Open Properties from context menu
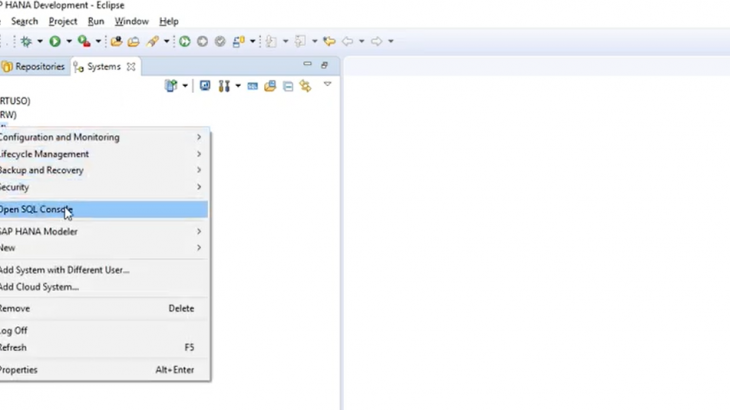Screen dimensions: 730x410 103,370
